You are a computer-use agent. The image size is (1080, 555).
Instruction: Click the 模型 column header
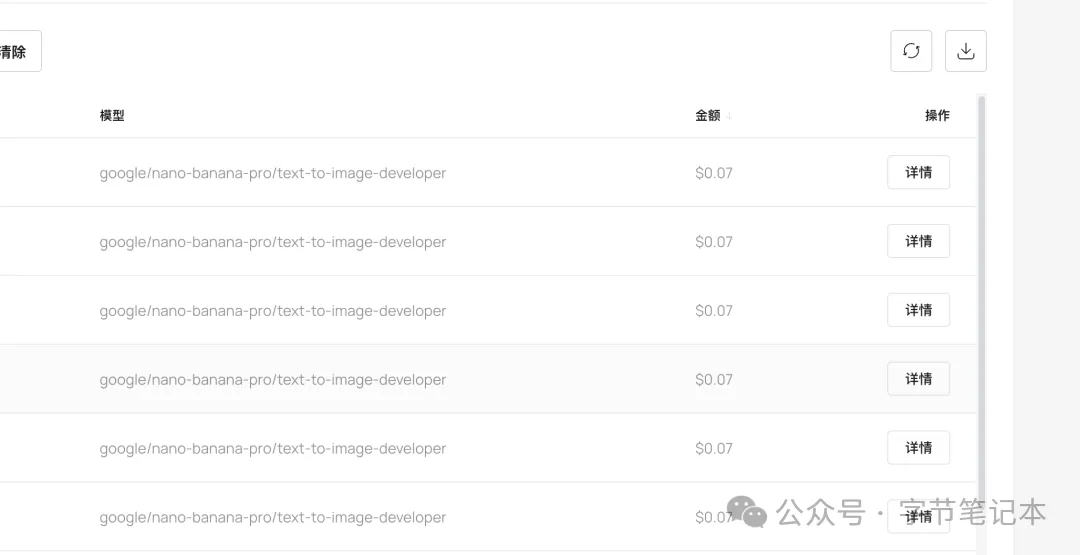tap(112, 116)
